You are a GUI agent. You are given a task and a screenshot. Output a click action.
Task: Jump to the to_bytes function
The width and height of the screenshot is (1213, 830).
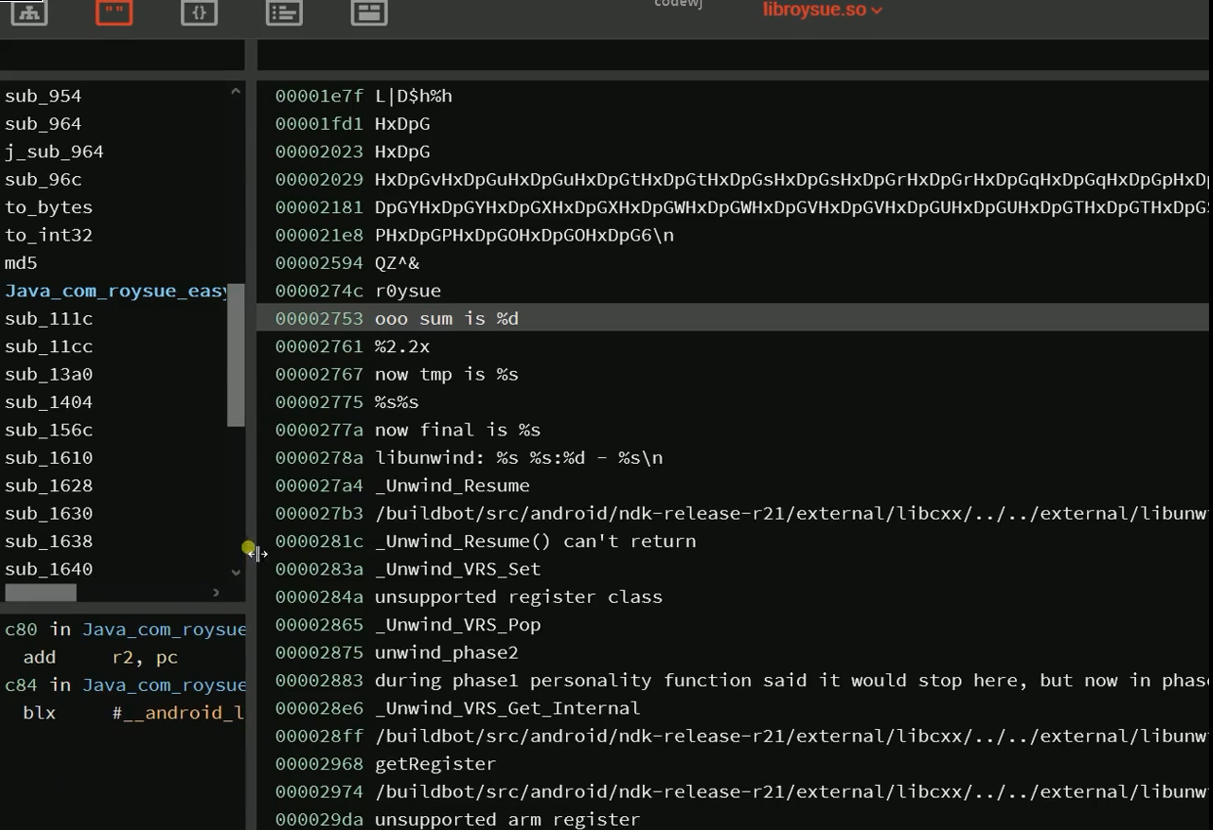pyautogui.click(x=48, y=207)
